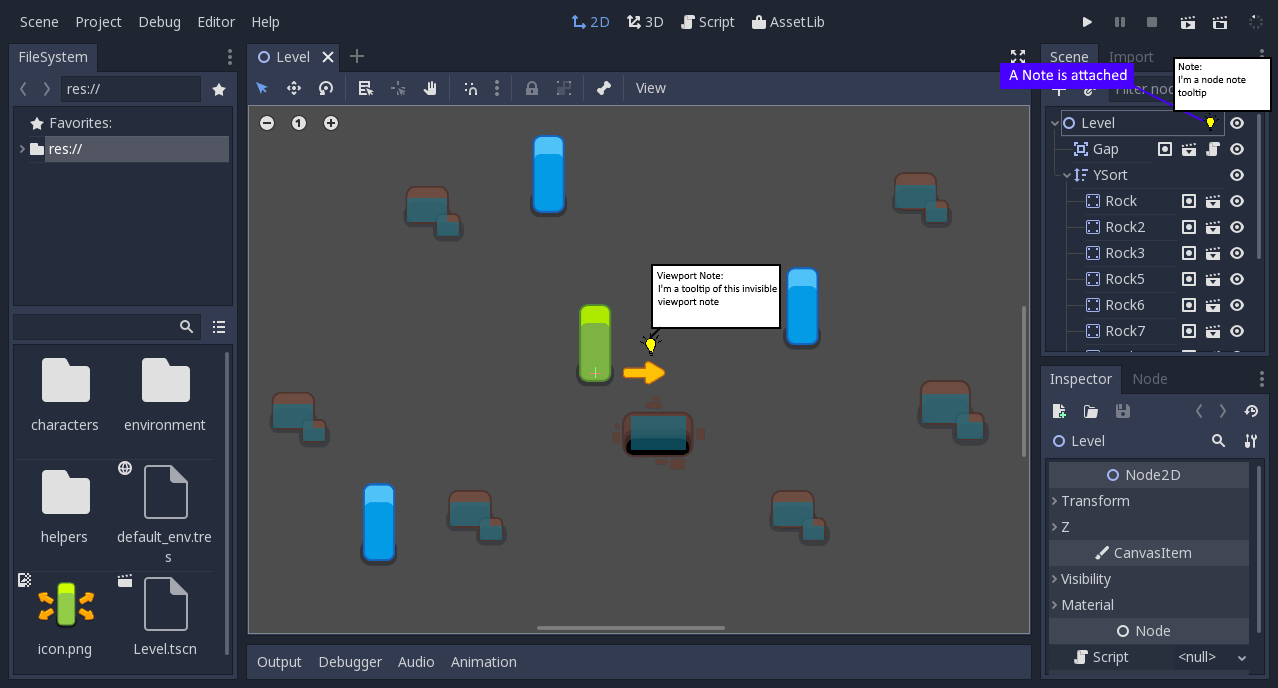Activate the Rotate tool
The width and height of the screenshot is (1278, 688).
[326, 88]
